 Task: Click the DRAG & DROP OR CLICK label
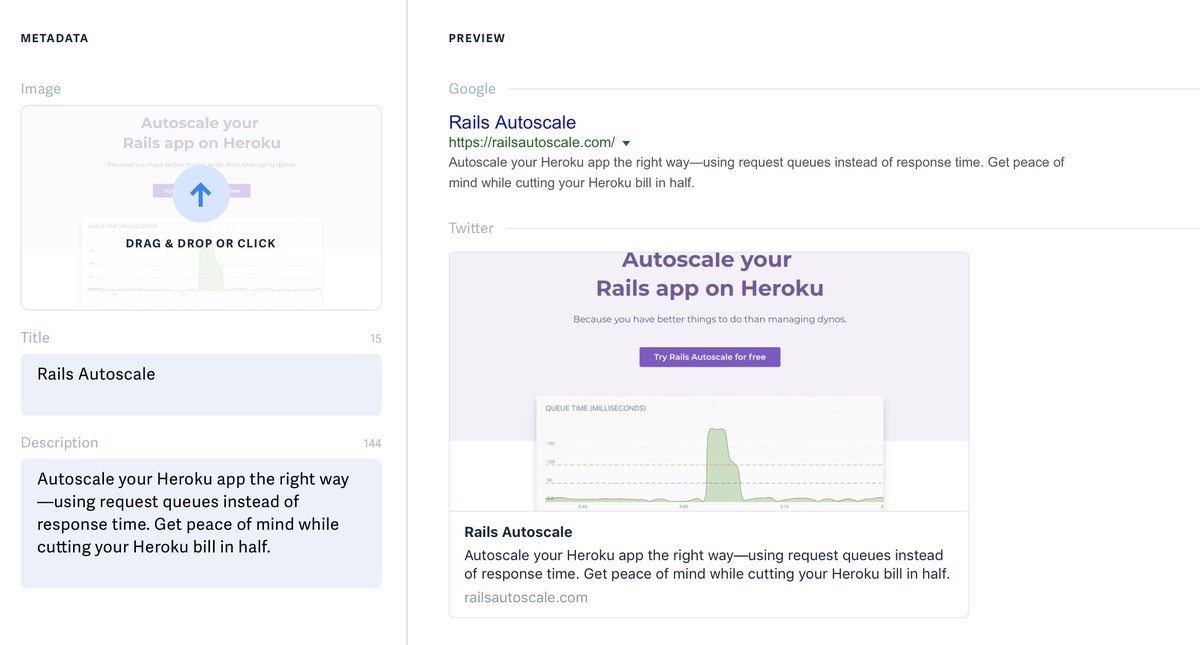[201, 243]
